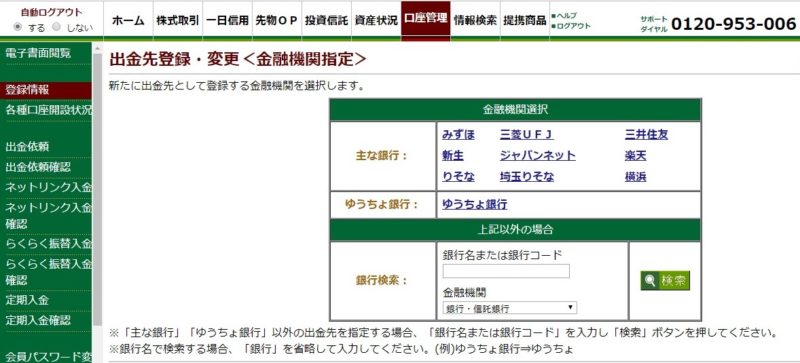Open the 資産状況 menu tab
The width and height of the screenshot is (800, 363).
[376, 20]
